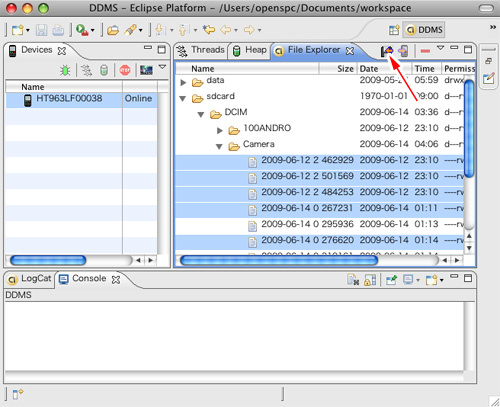The height and width of the screenshot is (407, 500).
Task: Close the File Explorer tab
Action: pos(350,51)
